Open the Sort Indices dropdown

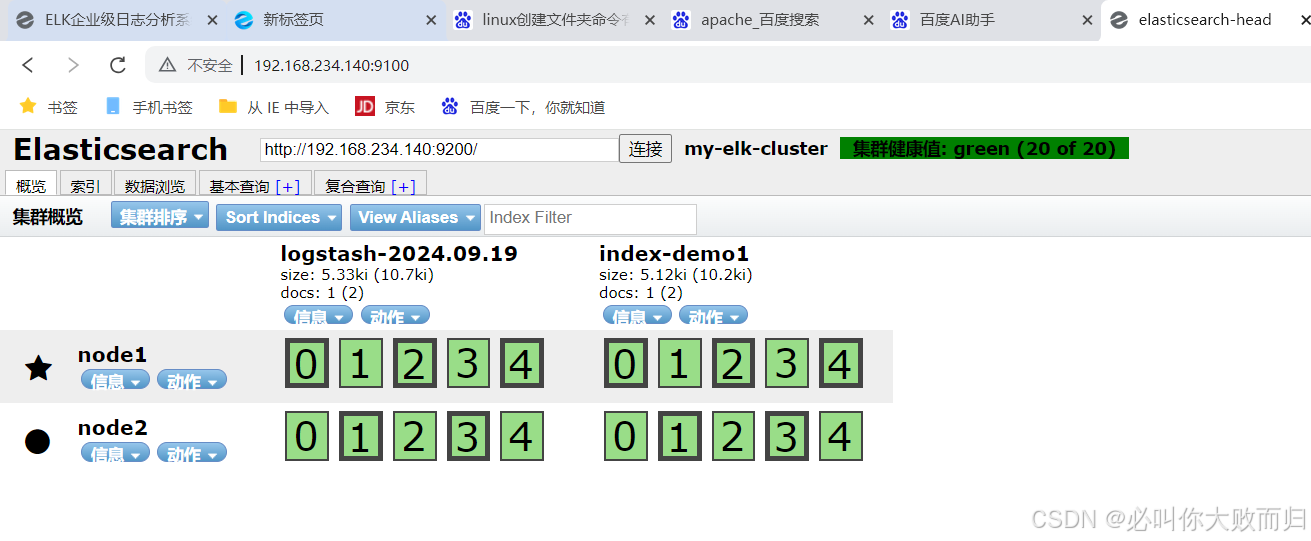click(x=279, y=217)
